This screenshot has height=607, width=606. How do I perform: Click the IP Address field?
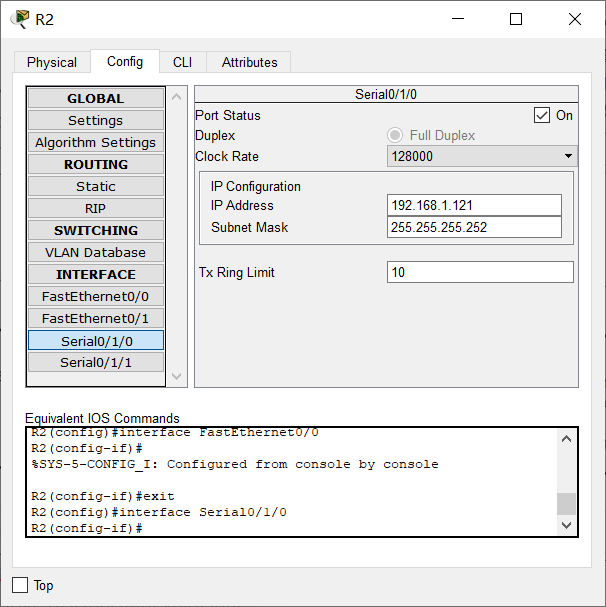pos(474,205)
